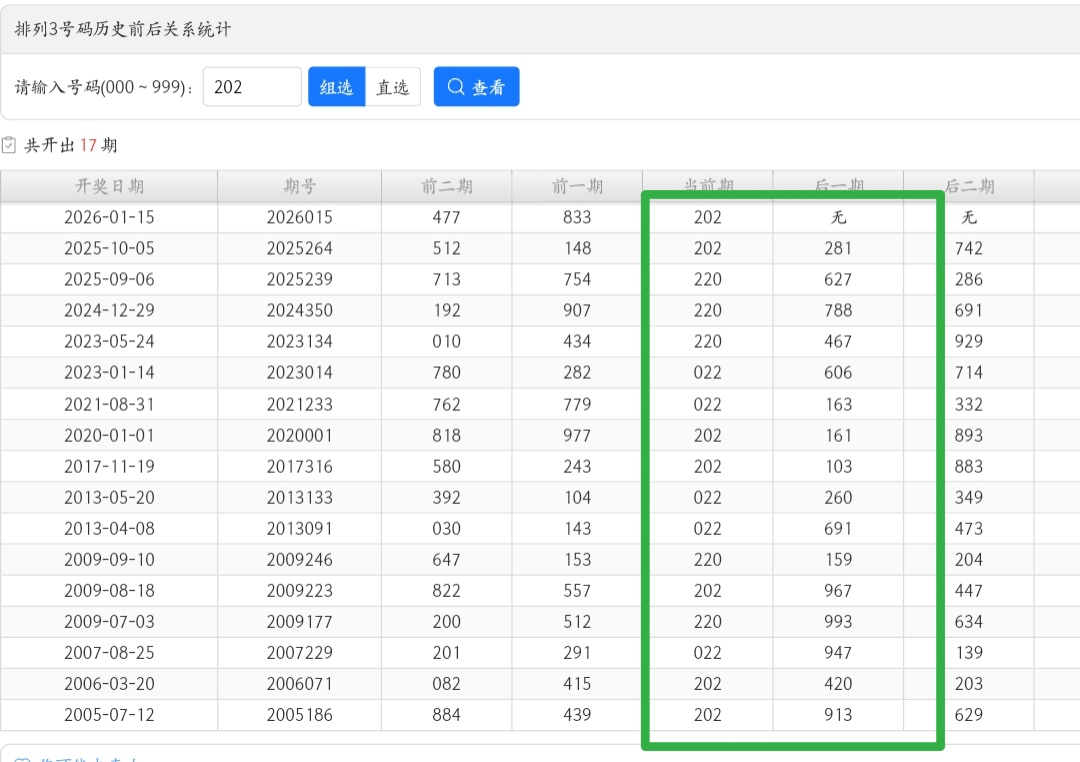Click the clipboard check icon beside 共开出
Image resolution: width=1080 pixels, height=762 pixels.
pyautogui.click(x=9, y=145)
